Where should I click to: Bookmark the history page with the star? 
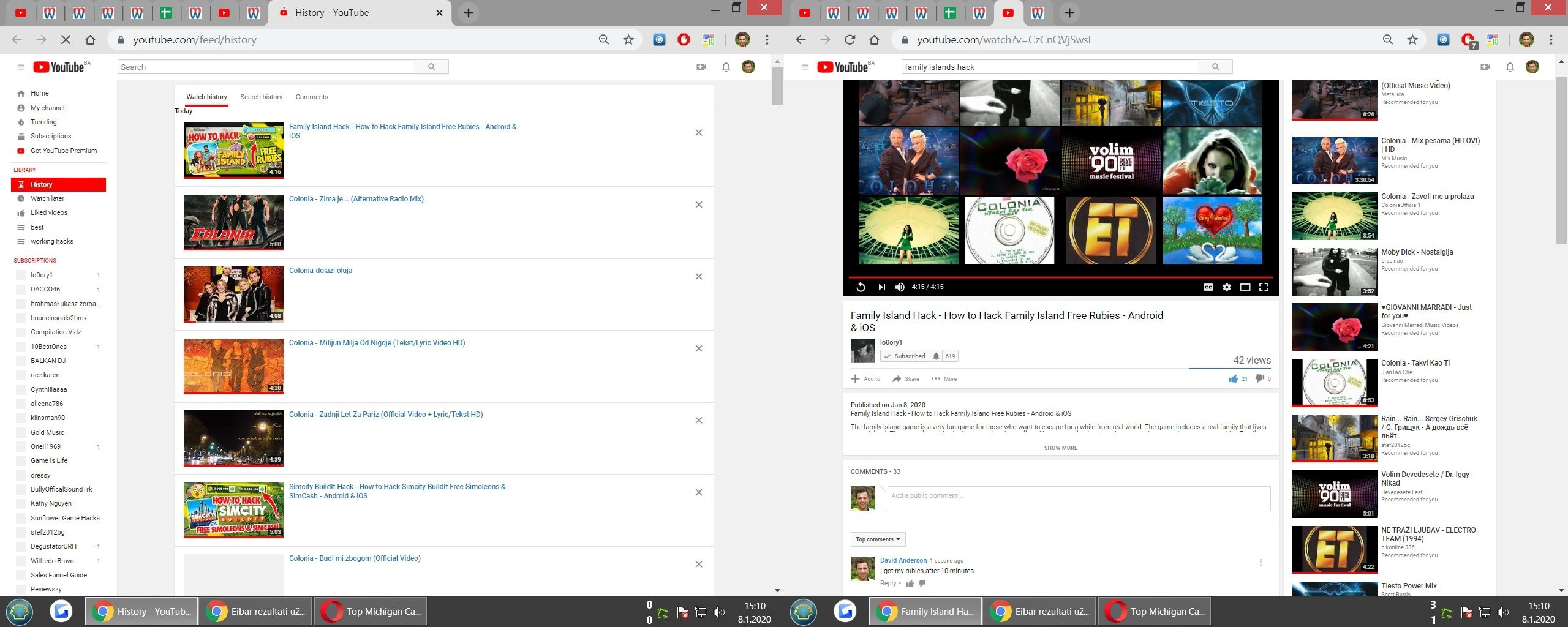coord(628,40)
